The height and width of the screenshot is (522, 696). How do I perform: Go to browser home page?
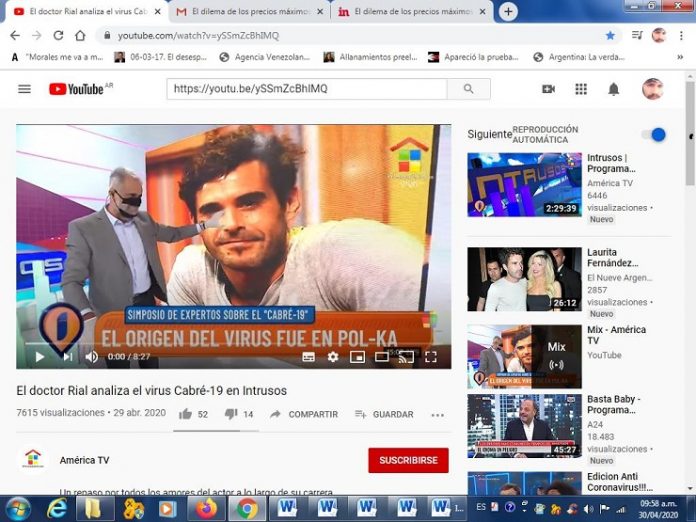point(80,36)
